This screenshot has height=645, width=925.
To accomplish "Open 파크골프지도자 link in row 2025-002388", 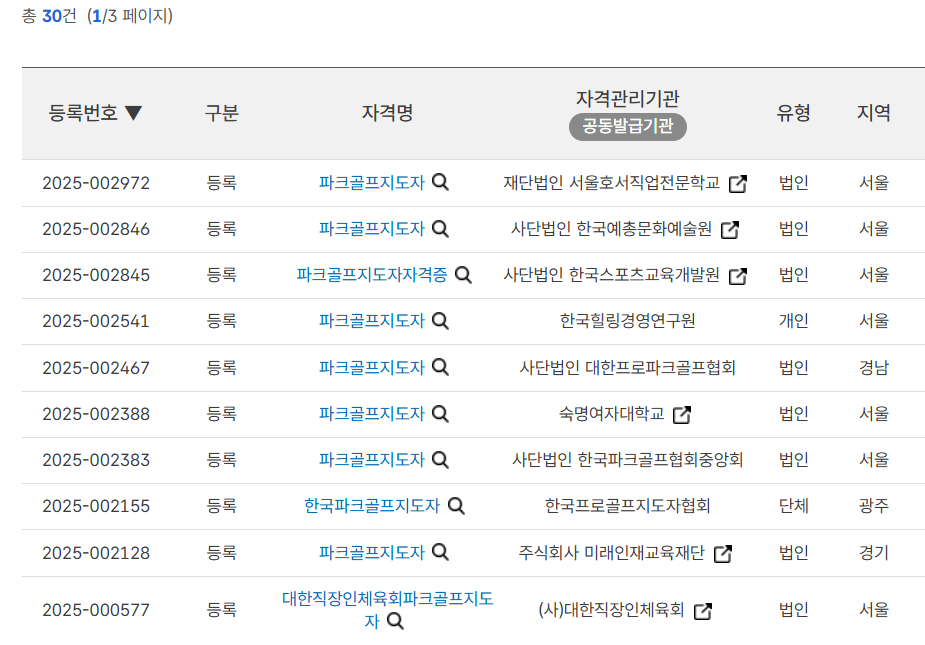I will pyautogui.click(x=372, y=414).
